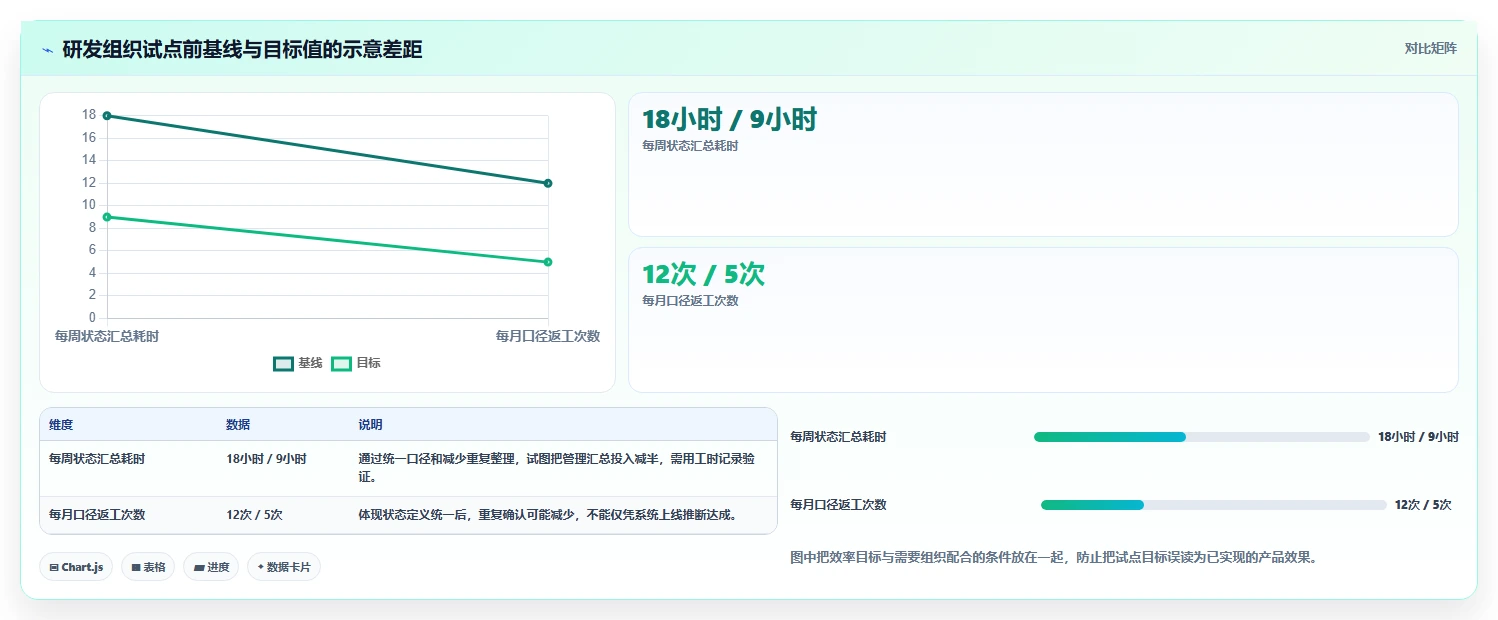Click the 每月口径返工次数 progress bar
The image size is (1498, 620).
1214,505
